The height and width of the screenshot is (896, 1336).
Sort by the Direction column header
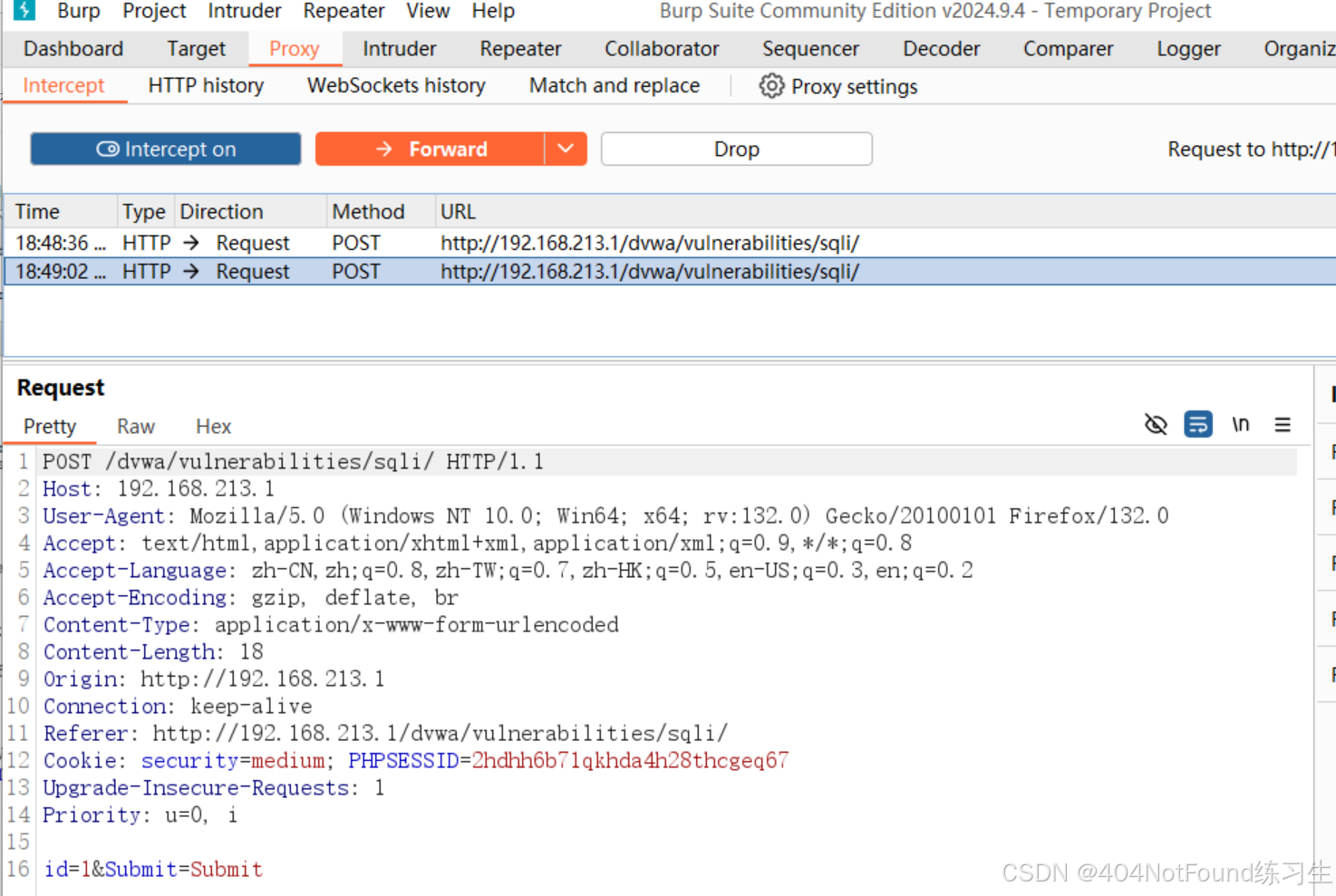[250, 212]
